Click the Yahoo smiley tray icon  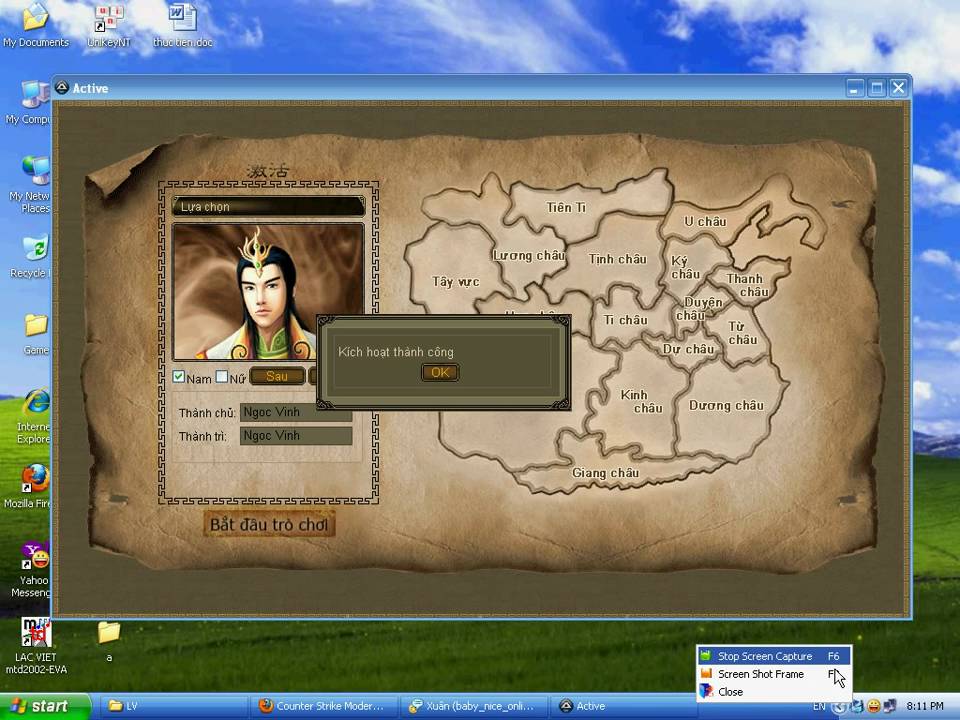[x=874, y=706]
